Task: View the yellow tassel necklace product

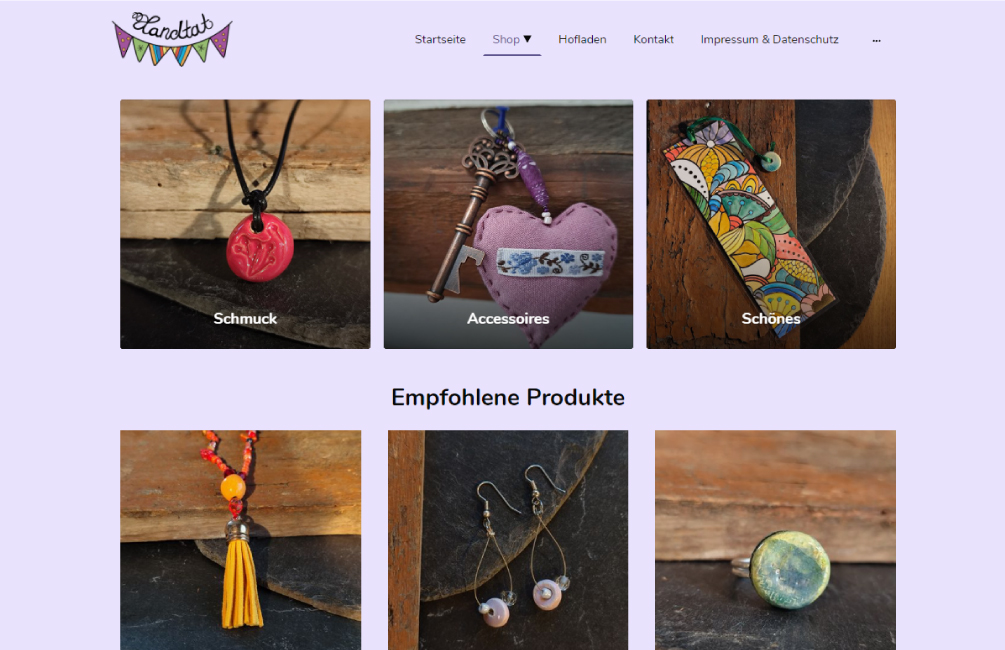Action: [240, 540]
